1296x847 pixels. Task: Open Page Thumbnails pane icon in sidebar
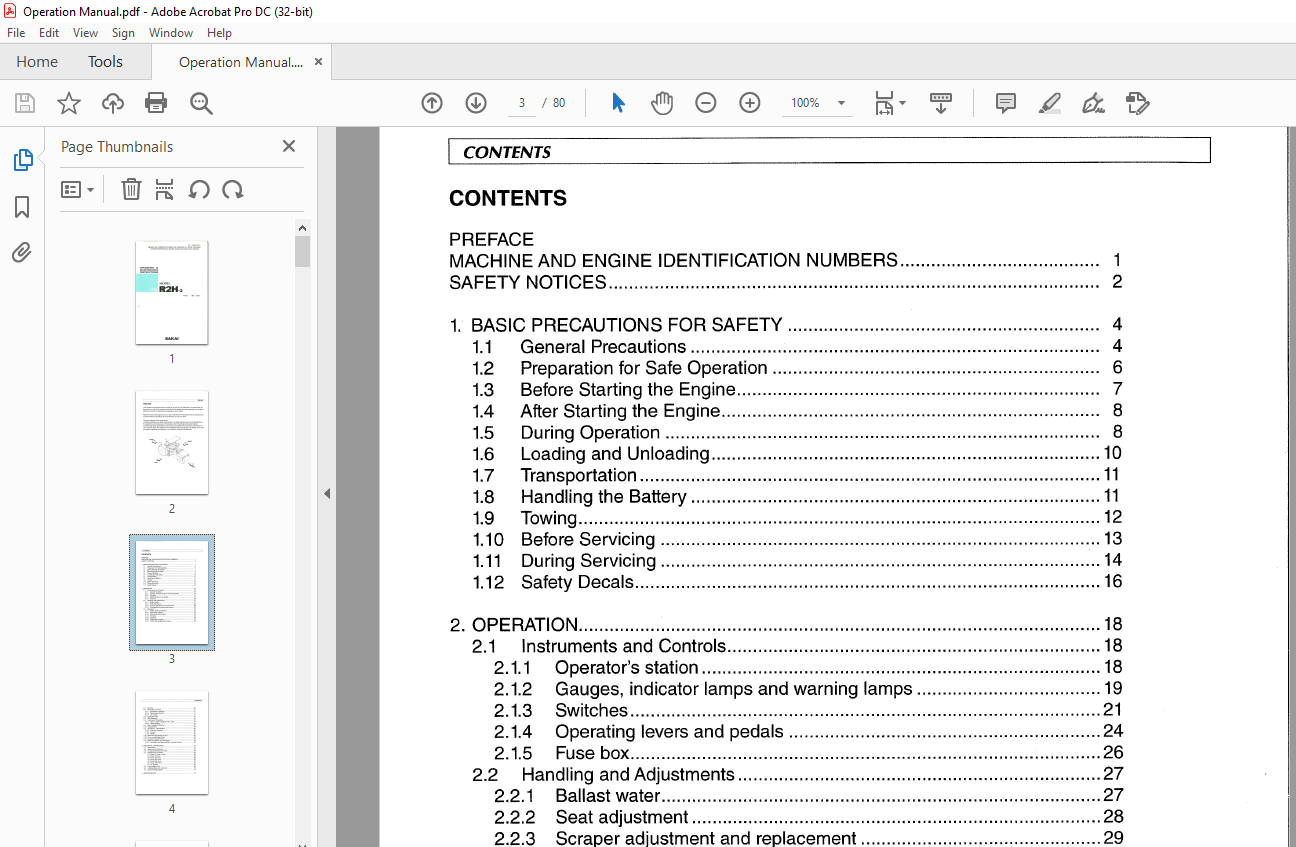click(22, 160)
